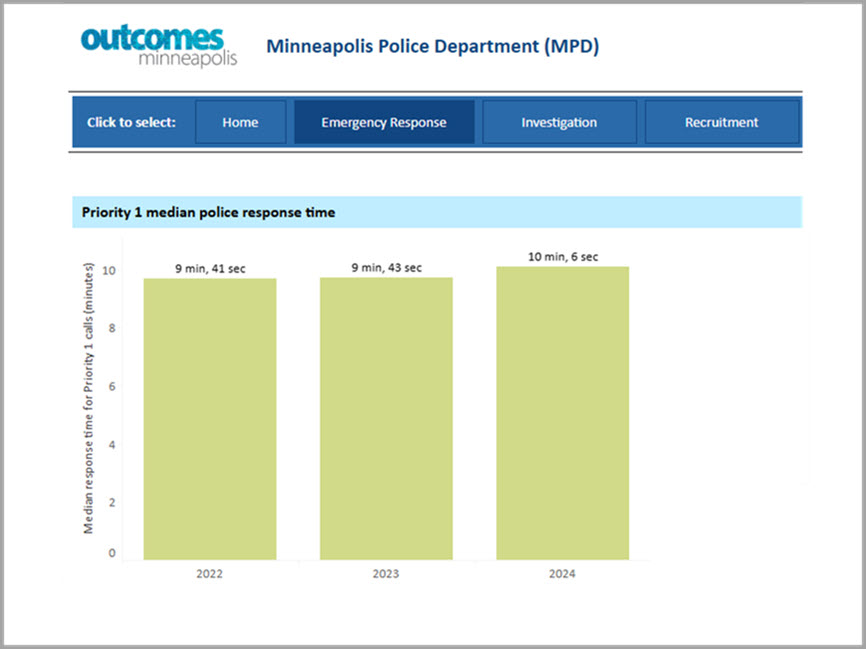Click the 2024 response time bar
This screenshot has height=649, width=866.
[562, 413]
